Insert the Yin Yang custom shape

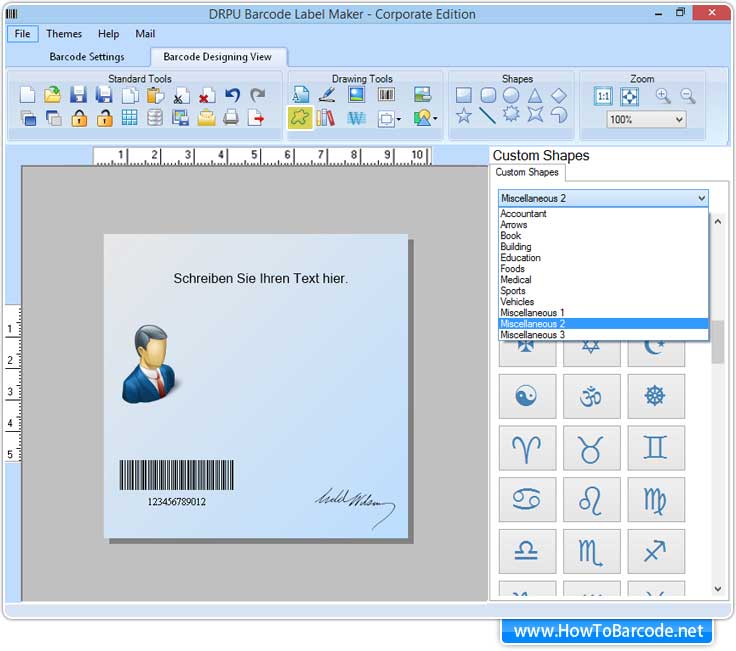pyautogui.click(x=527, y=396)
